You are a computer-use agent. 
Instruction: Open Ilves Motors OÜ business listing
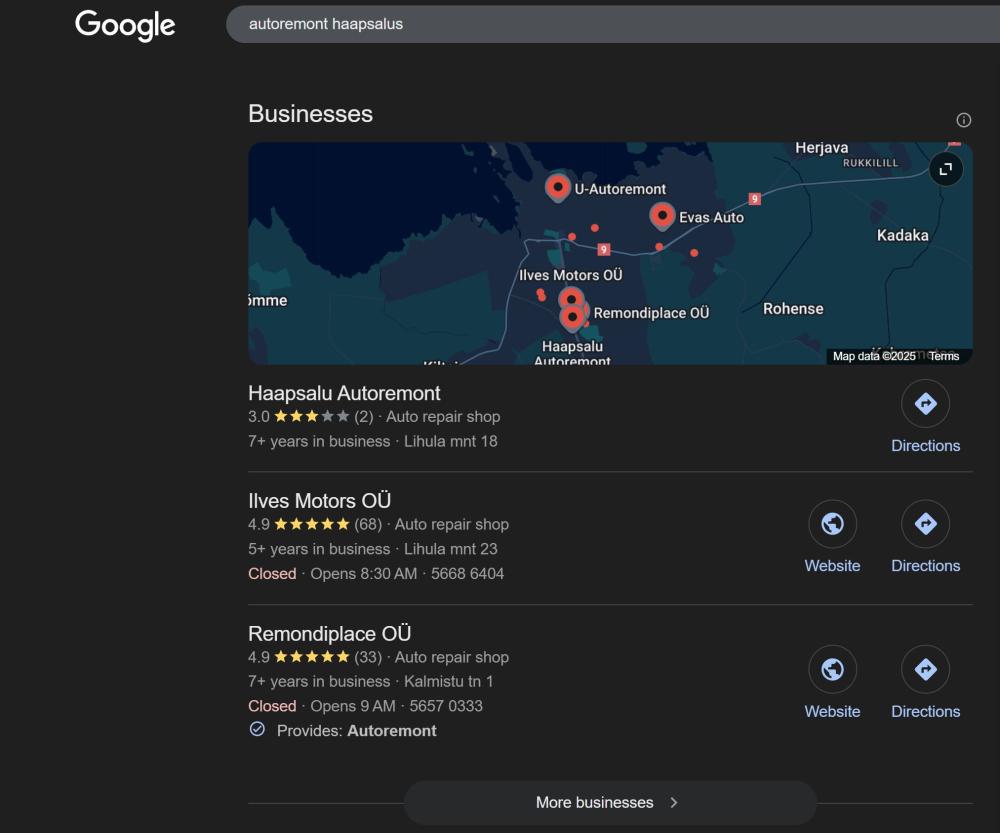tap(319, 500)
